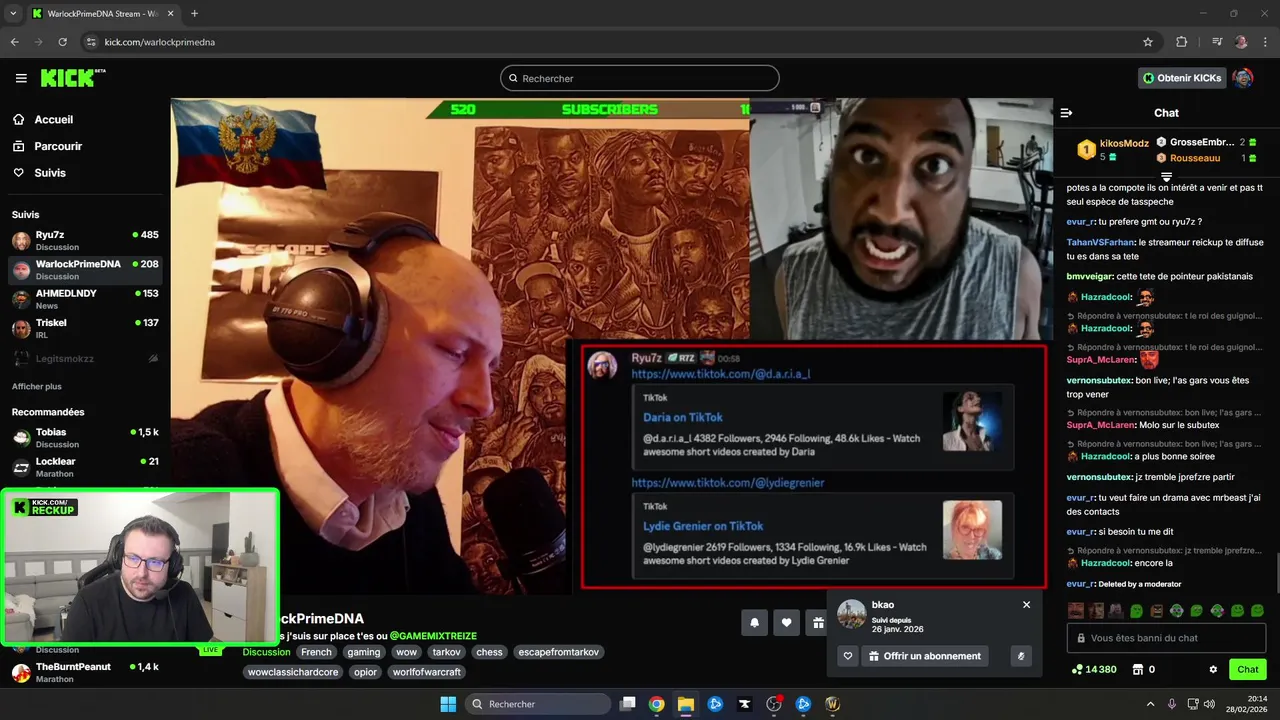Click the lydiegrenier TikTok URL in stream
This screenshot has width=1280, height=720.
tap(728, 482)
